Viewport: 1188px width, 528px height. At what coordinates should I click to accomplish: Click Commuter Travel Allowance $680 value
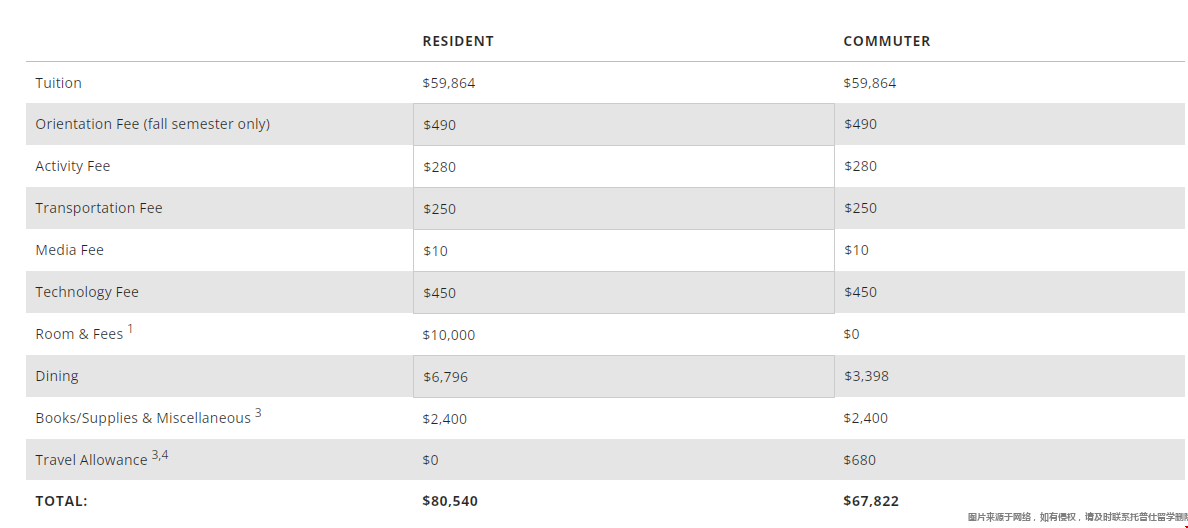coord(859,460)
